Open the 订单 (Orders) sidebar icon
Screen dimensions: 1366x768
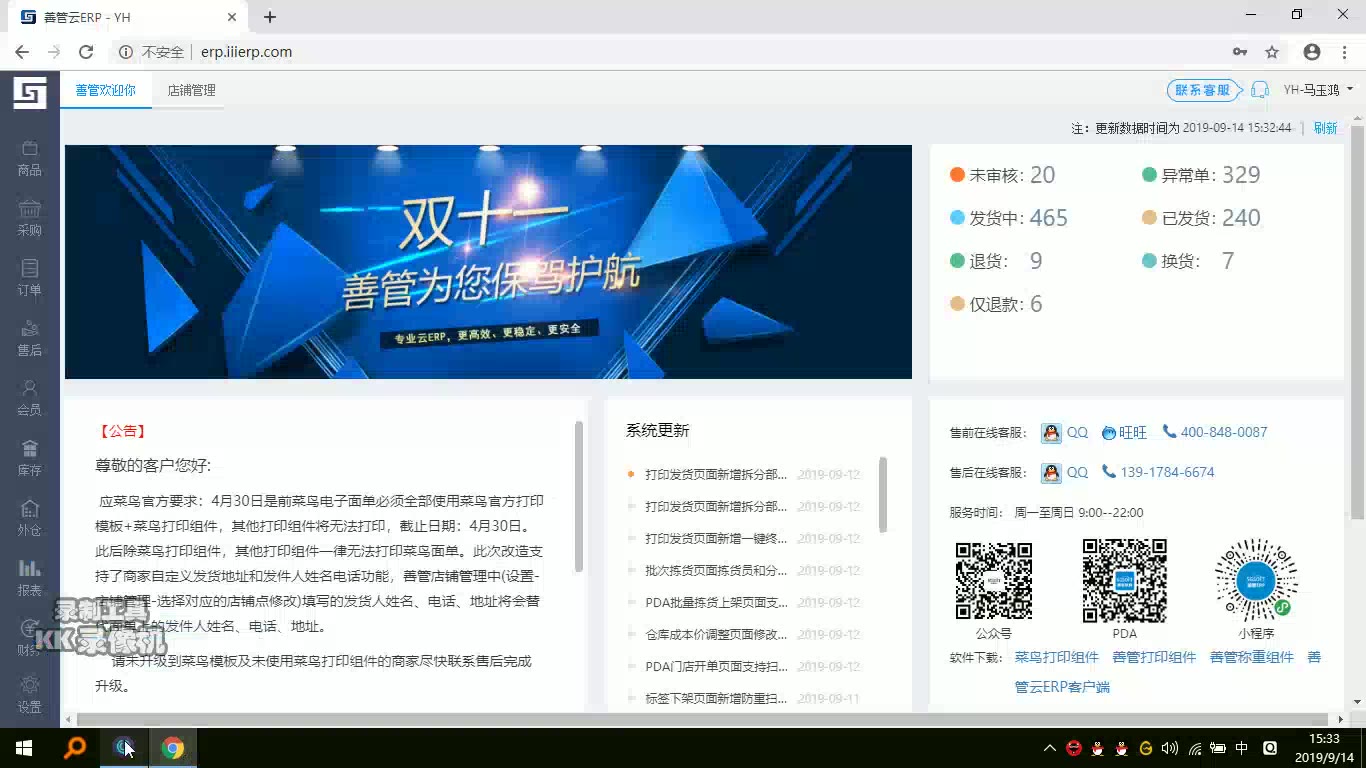(x=29, y=278)
